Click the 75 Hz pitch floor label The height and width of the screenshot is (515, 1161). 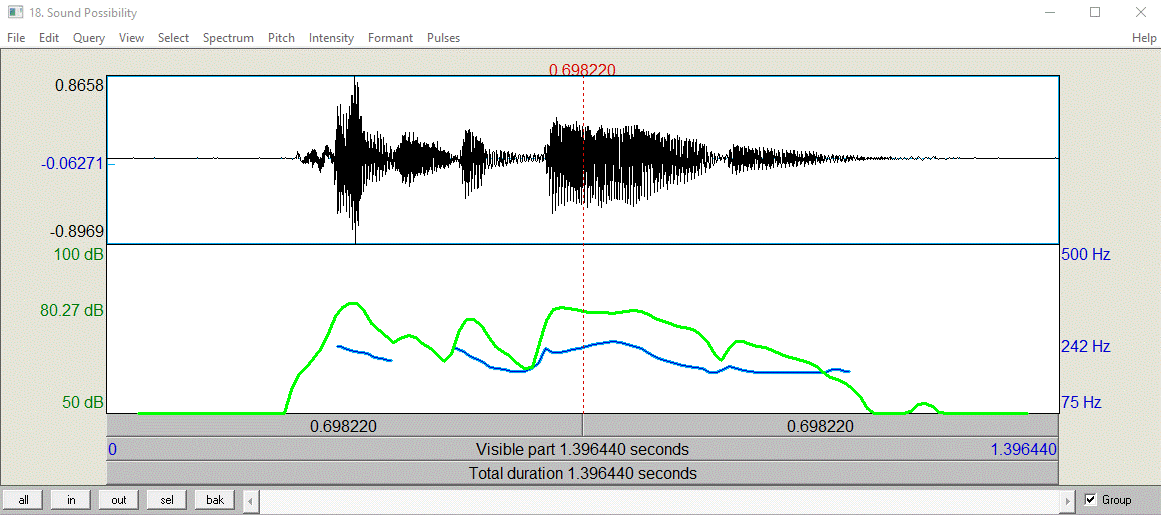[x=1081, y=403]
